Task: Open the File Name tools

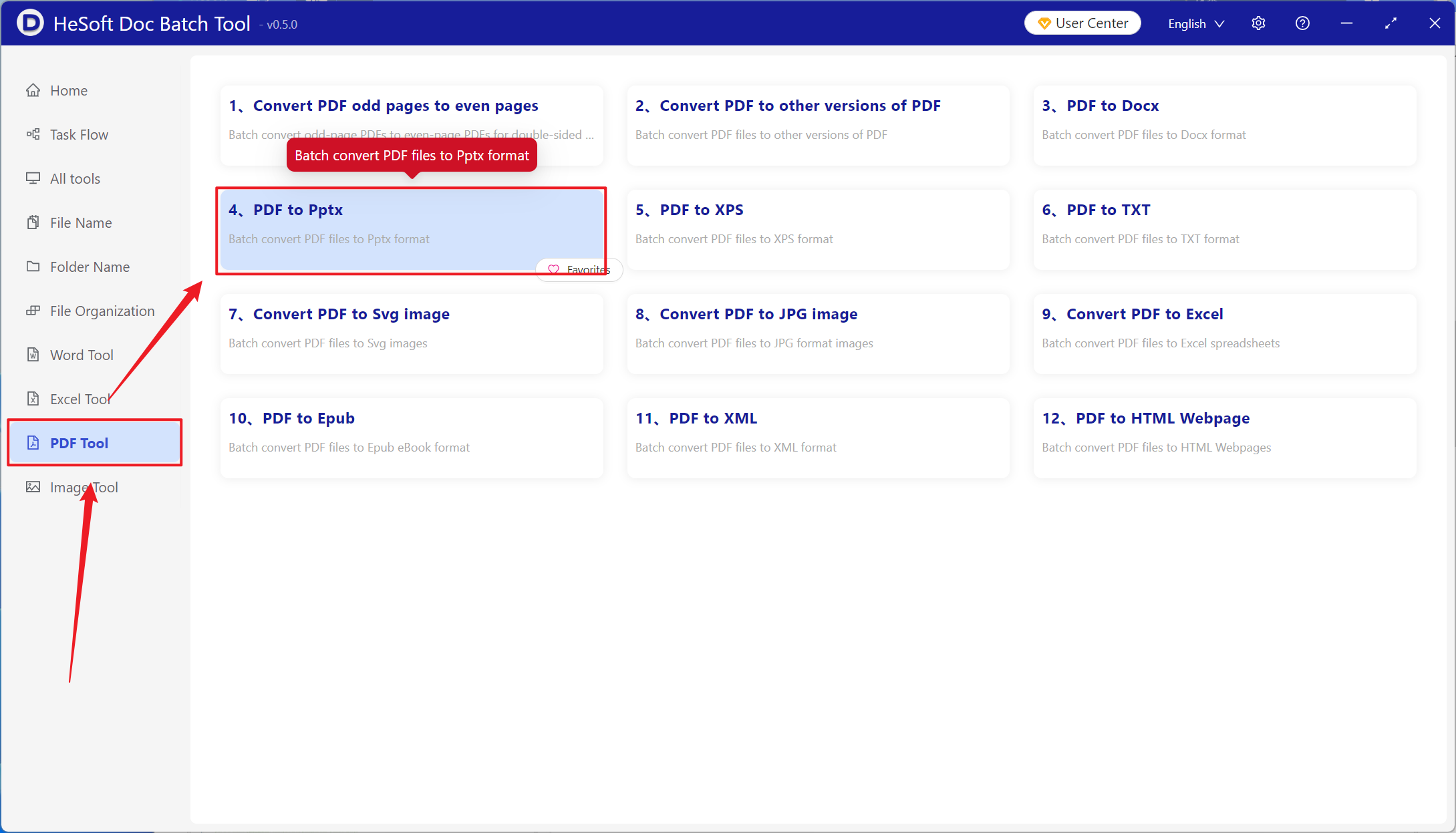Action: tap(94, 222)
